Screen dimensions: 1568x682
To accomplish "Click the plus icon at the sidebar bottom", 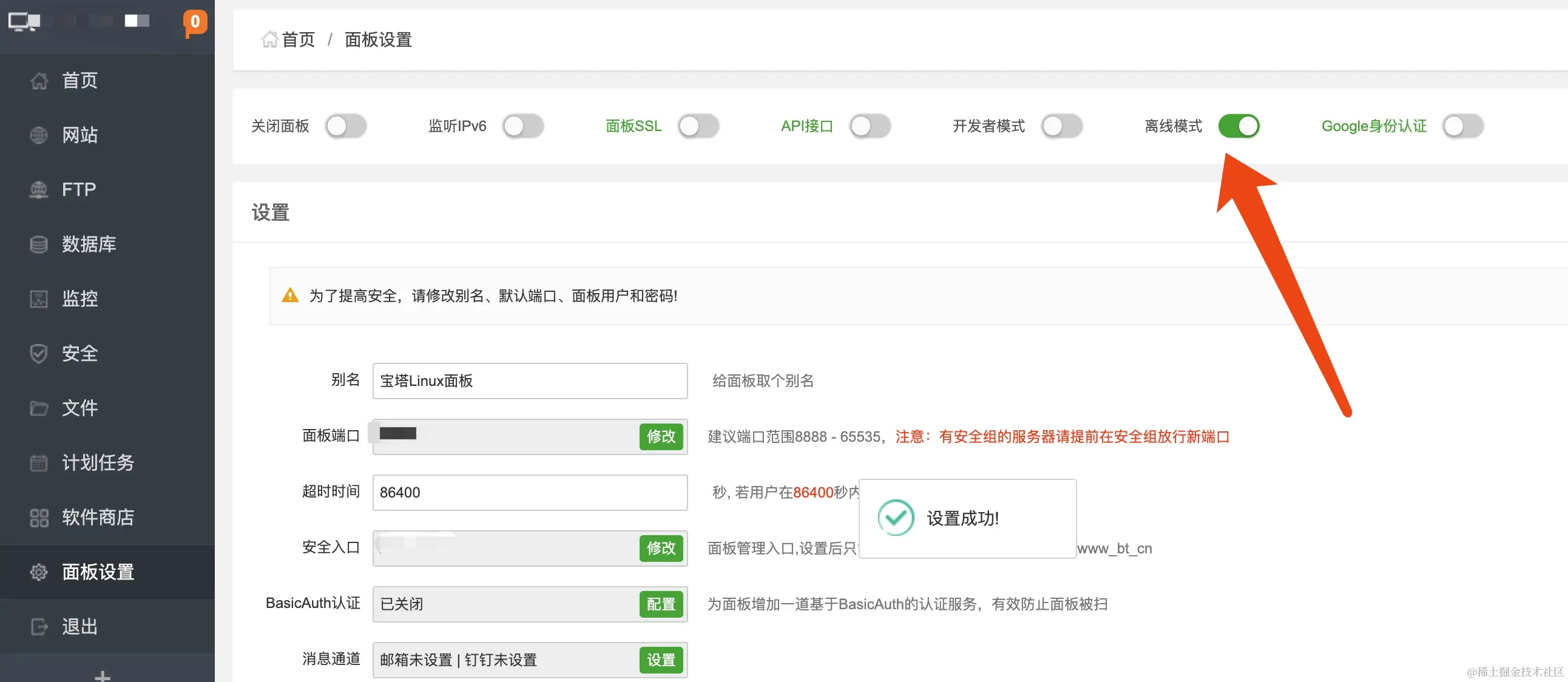I will click(x=103, y=676).
